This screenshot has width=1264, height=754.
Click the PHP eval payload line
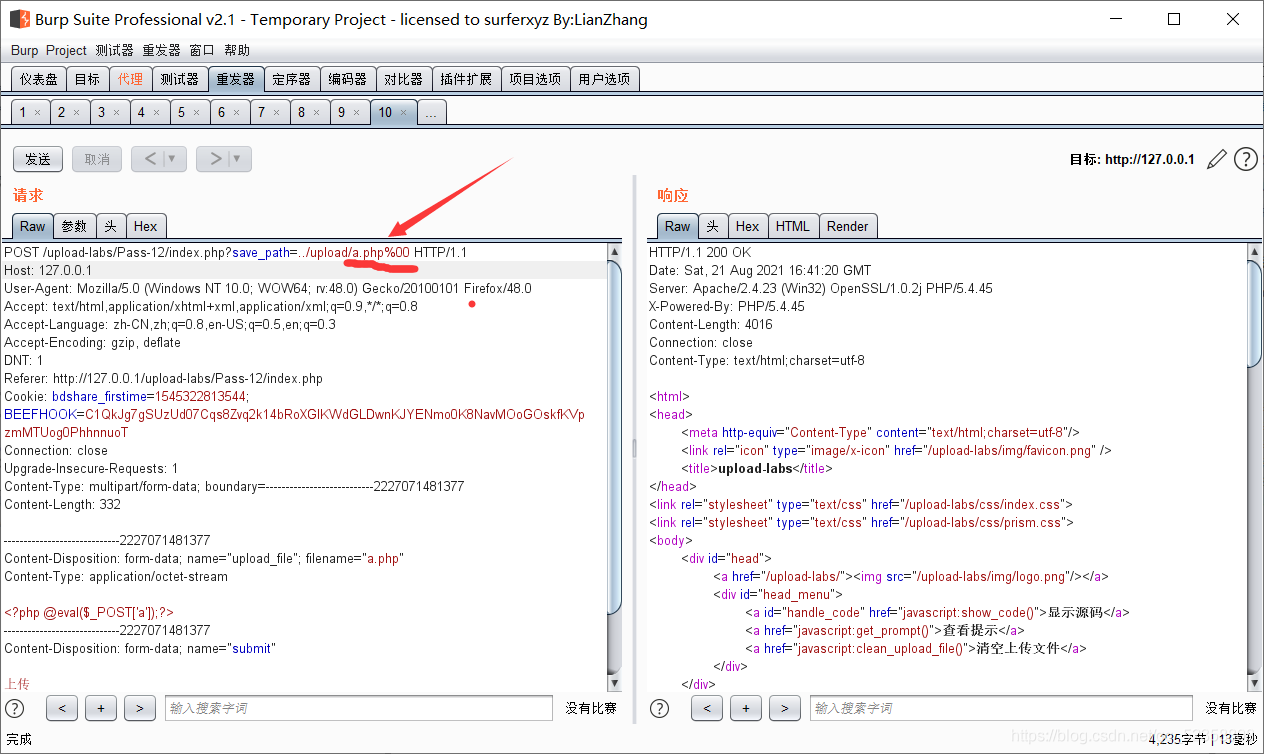(90, 612)
